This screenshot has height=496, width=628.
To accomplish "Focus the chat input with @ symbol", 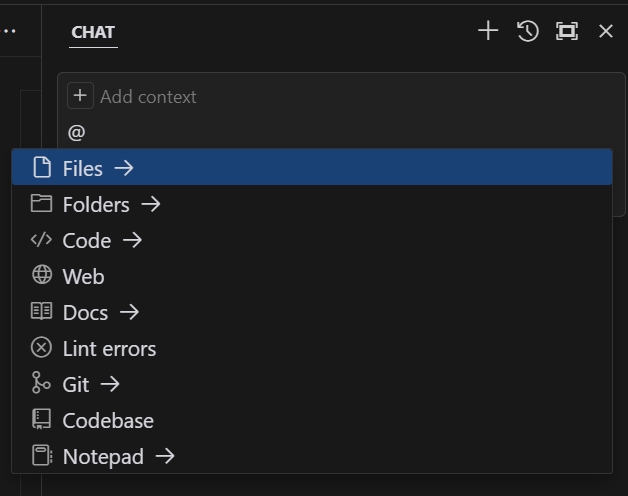I will tap(340, 133).
